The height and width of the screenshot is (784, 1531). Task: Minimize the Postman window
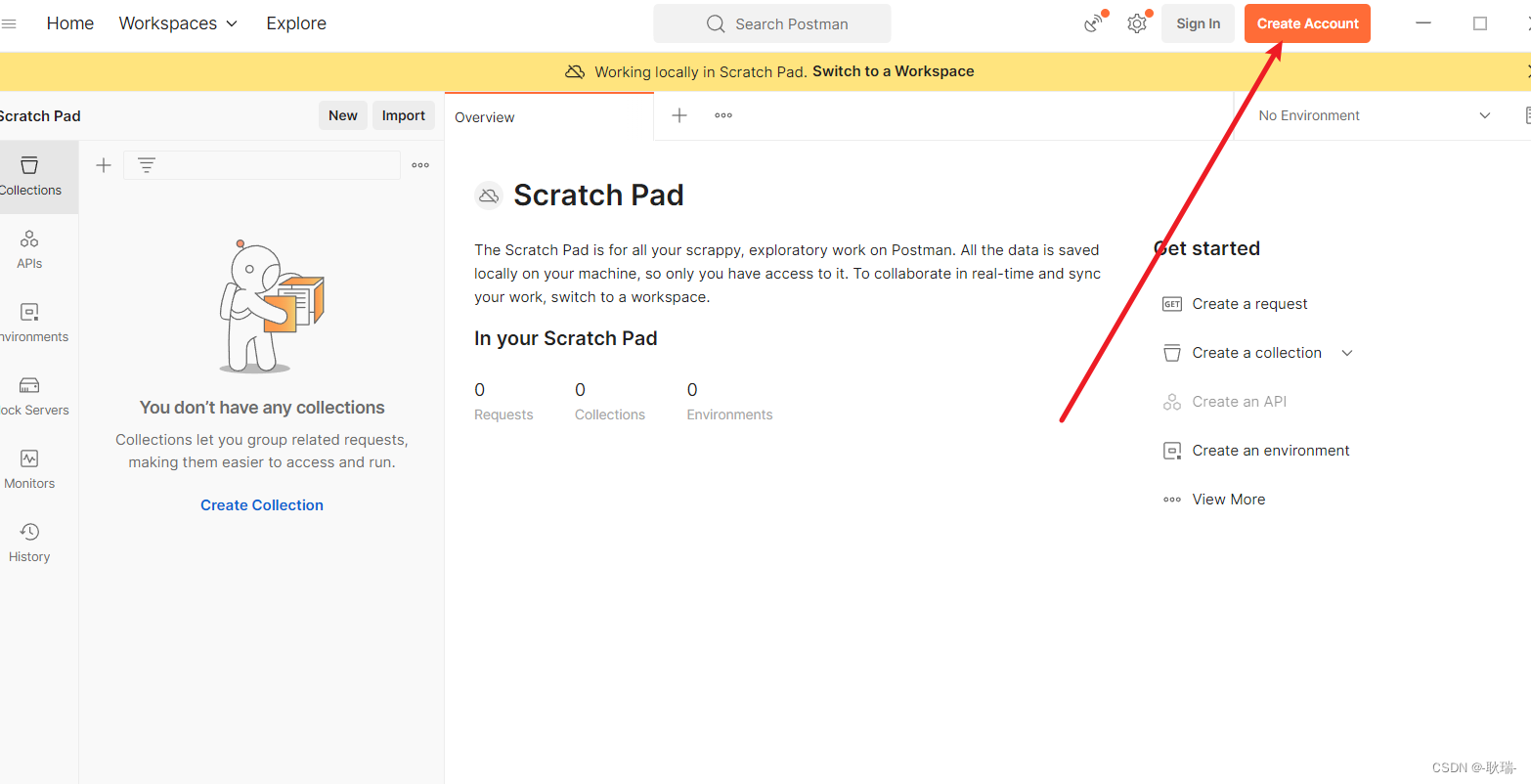1423,23
